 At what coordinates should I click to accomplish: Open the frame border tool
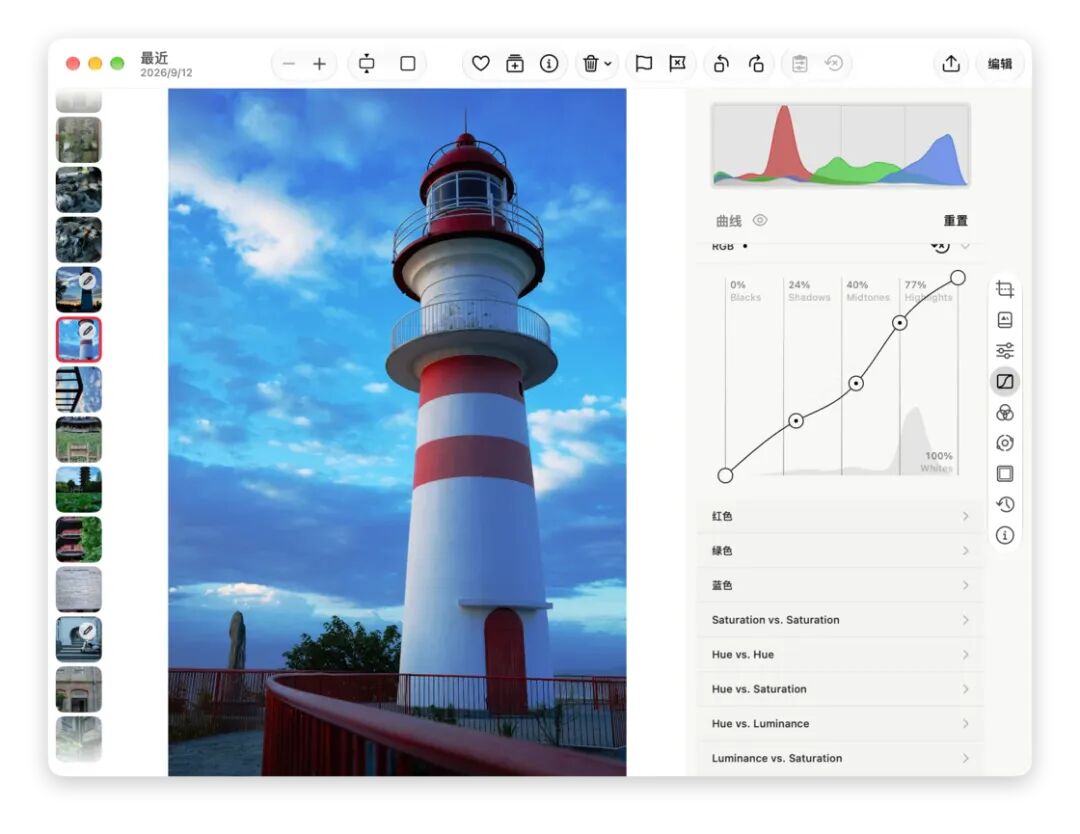coord(1005,474)
